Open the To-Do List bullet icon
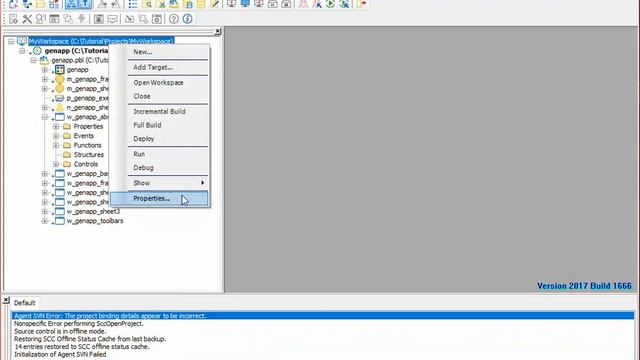640x360 pixels. pyautogui.click(x=133, y=4)
